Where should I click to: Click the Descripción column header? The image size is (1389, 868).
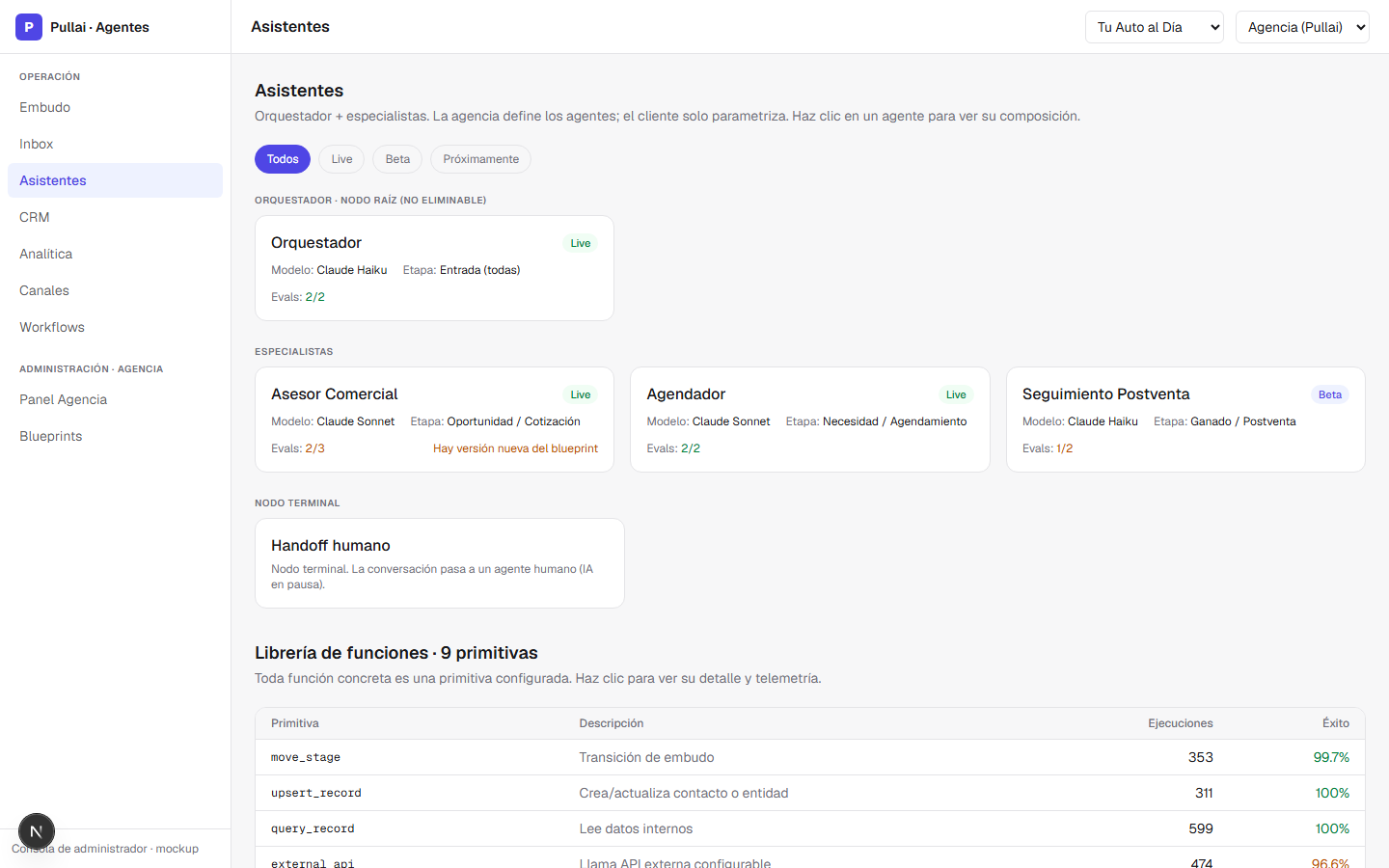[x=612, y=723]
